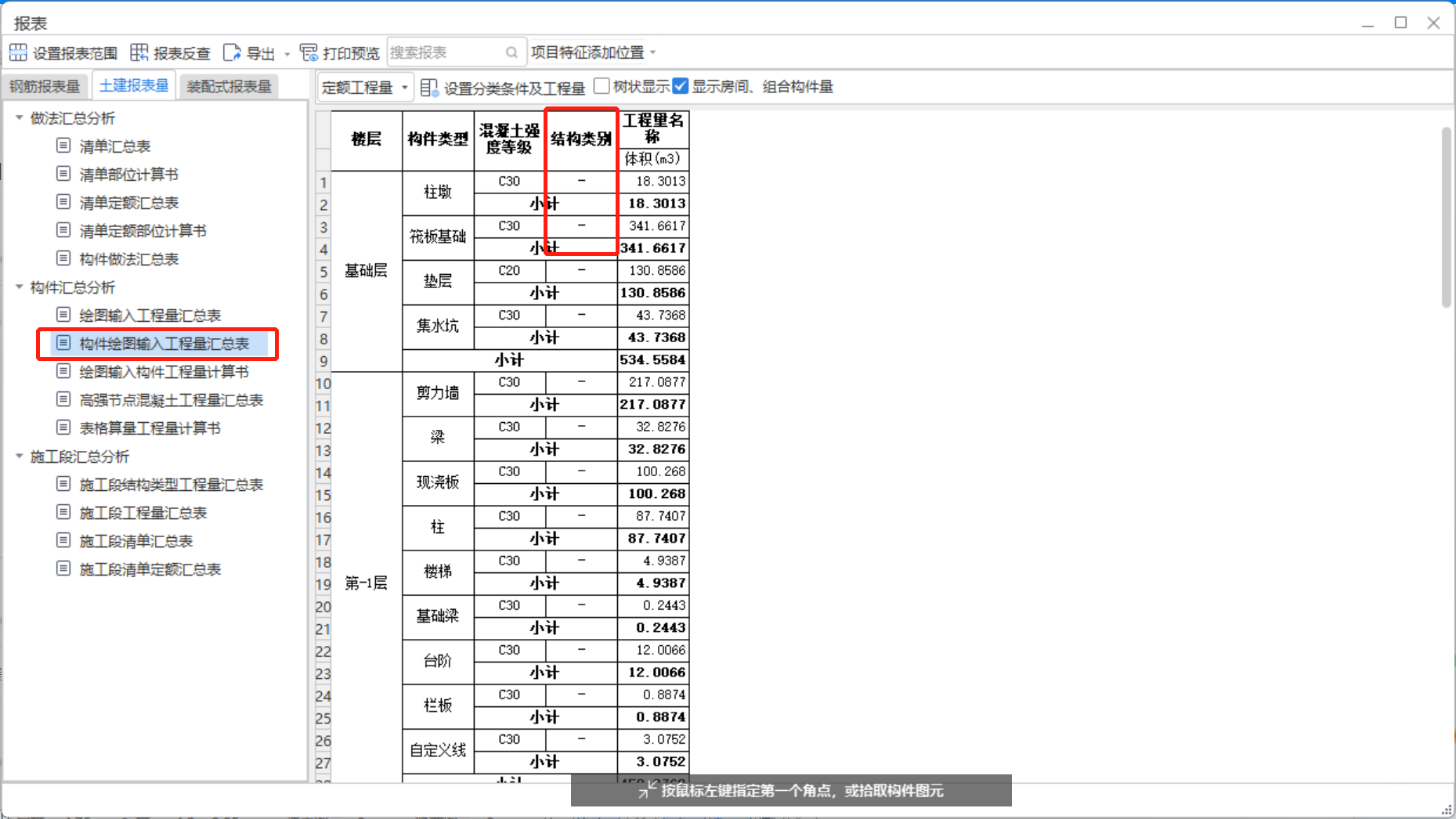Collapse the 施工段汇总分析 tree group
Viewport: 1456px width, 819px height.
click(19, 456)
